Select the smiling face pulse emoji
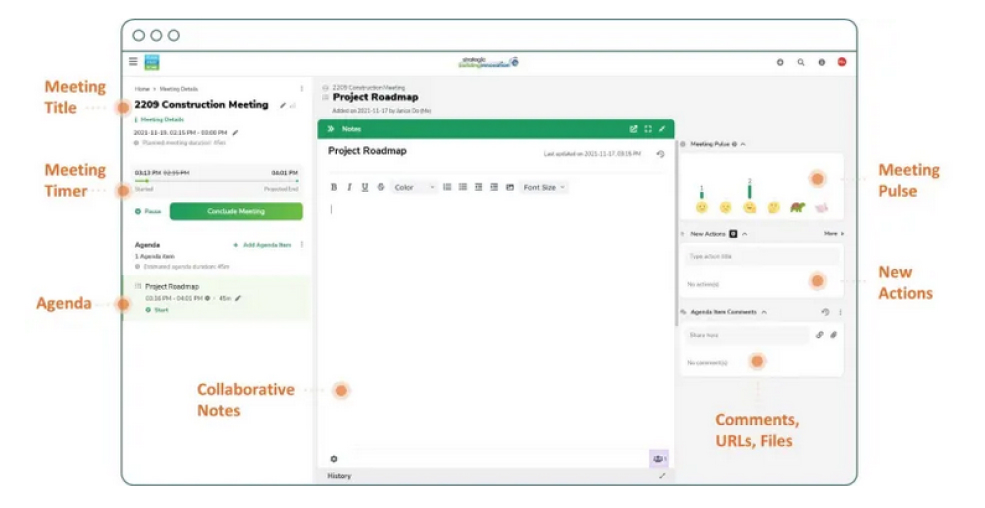Image resolution: width=985 pixels, height=508 pixels. (702, 207)
